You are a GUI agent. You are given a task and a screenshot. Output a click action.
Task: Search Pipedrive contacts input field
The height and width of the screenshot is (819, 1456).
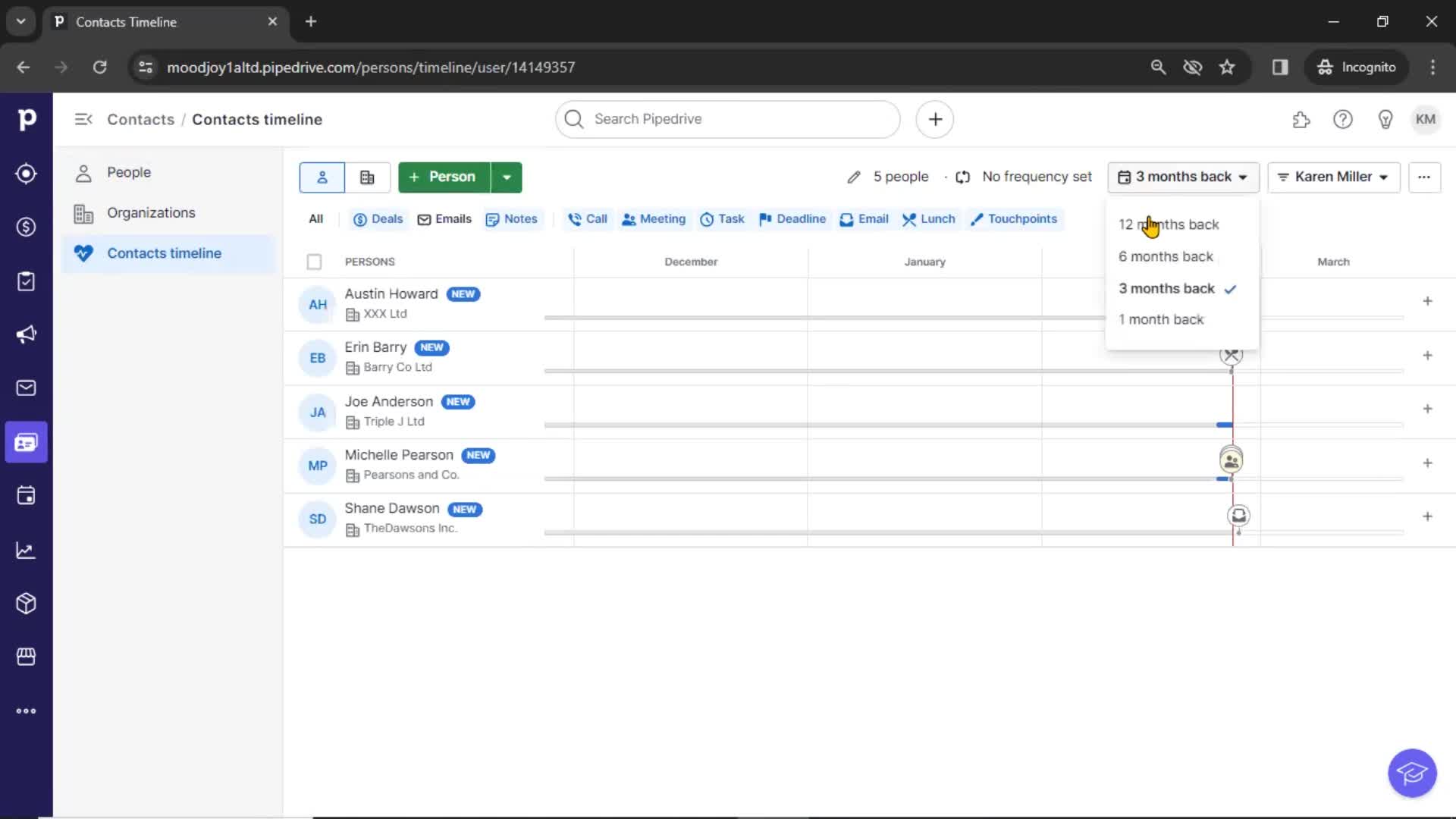click(728, 118)
